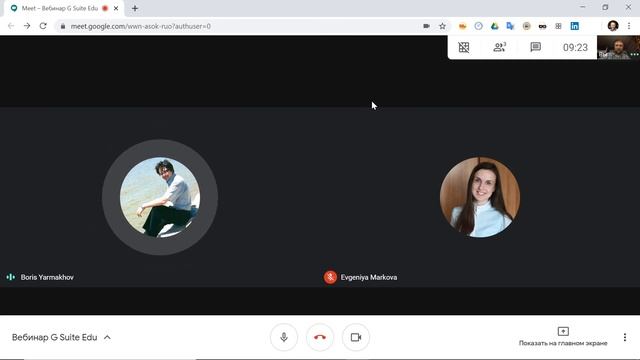Hang up with the red phone button

click(x=320, y=337)
